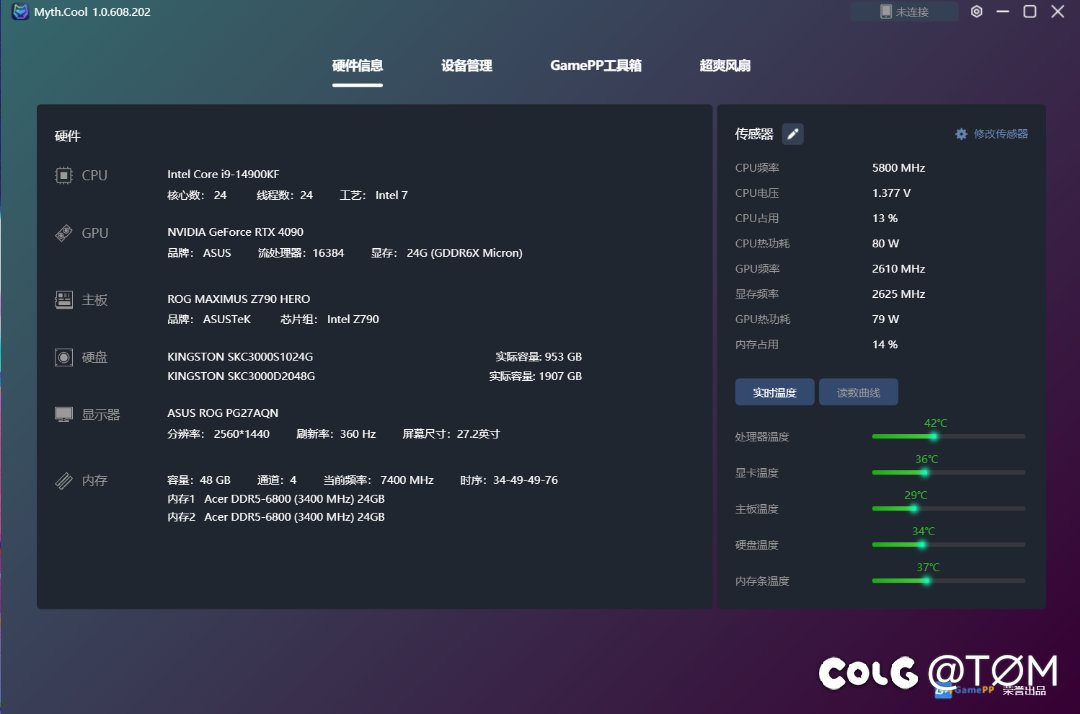Click the CPU chip icon
This screenshot has width=1080, height=714.
(x=63, y=176)
